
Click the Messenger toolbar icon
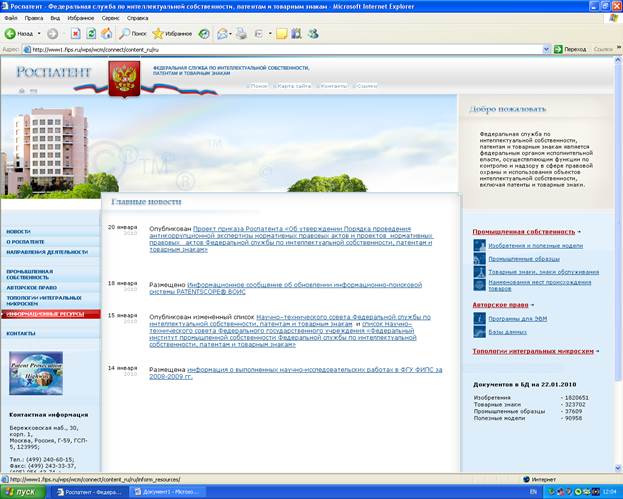[x=313, y=34]
